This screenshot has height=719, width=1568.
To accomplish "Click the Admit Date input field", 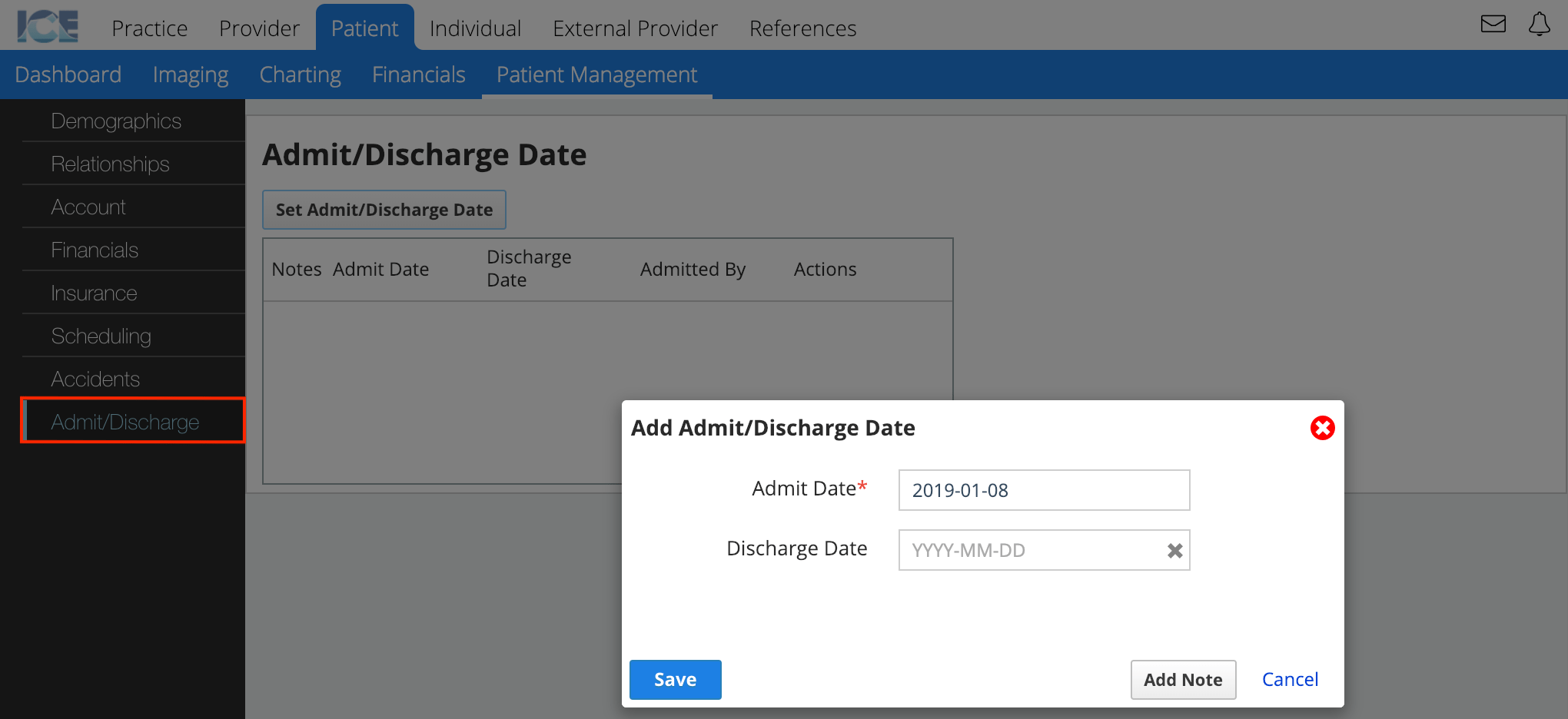I will pyautogui.click(x=1044, y=490).
